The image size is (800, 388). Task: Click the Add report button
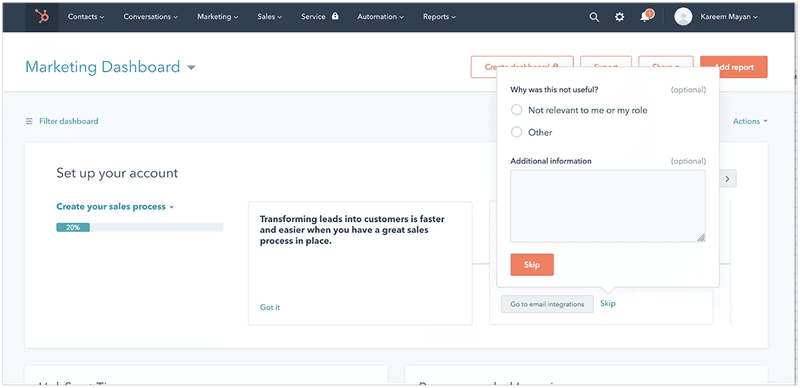pos(734,67)
